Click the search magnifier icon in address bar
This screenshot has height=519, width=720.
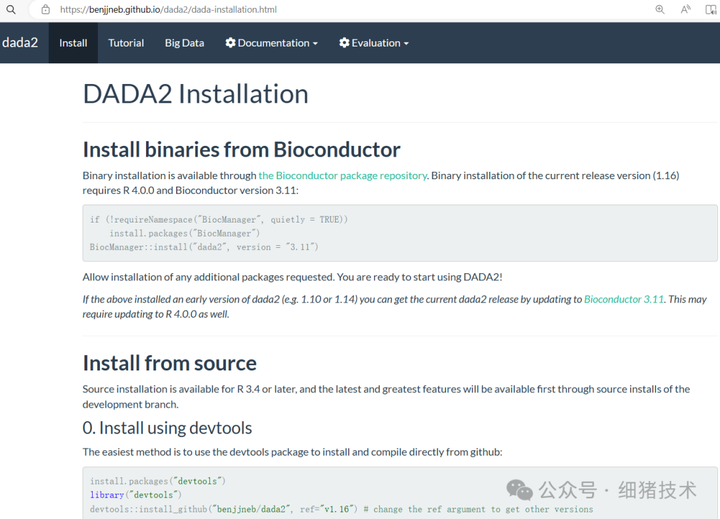pyautogui.click(x=11, y=9)
